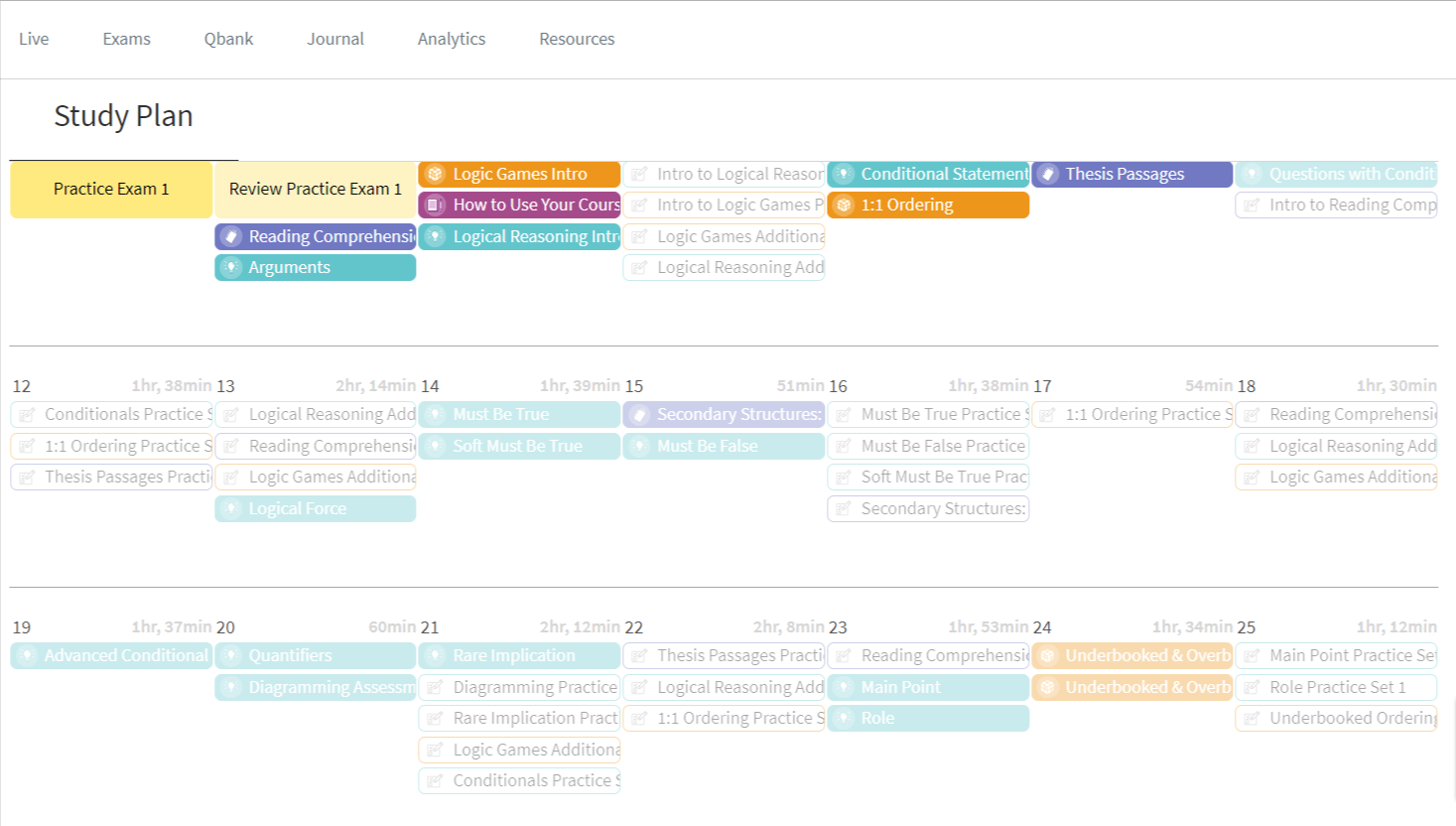1456x826 pixels.
Task: Open Review Practice Exam 1
Action: pyautogui.click(x=315, y=190)
